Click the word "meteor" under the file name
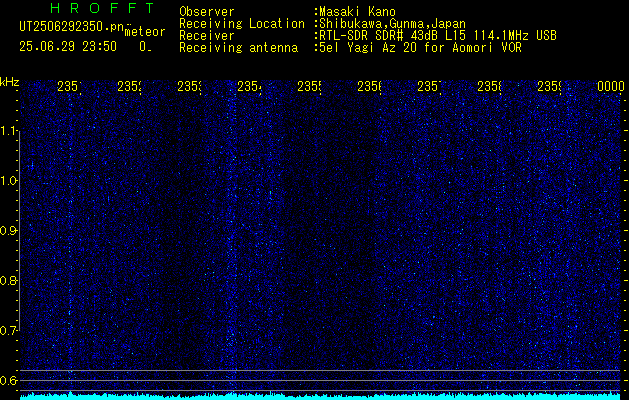The width and height of the screenshot is (629, 400). click(145, 32)
